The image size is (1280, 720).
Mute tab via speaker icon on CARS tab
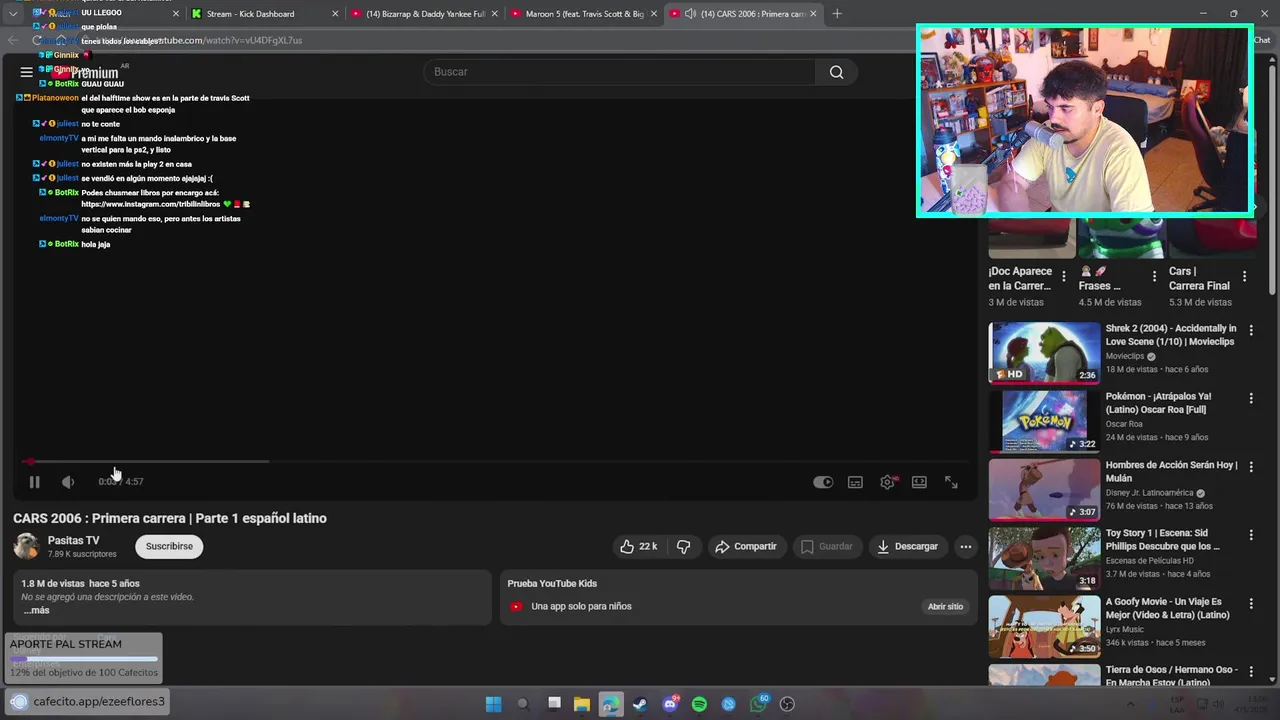[690, 14]
